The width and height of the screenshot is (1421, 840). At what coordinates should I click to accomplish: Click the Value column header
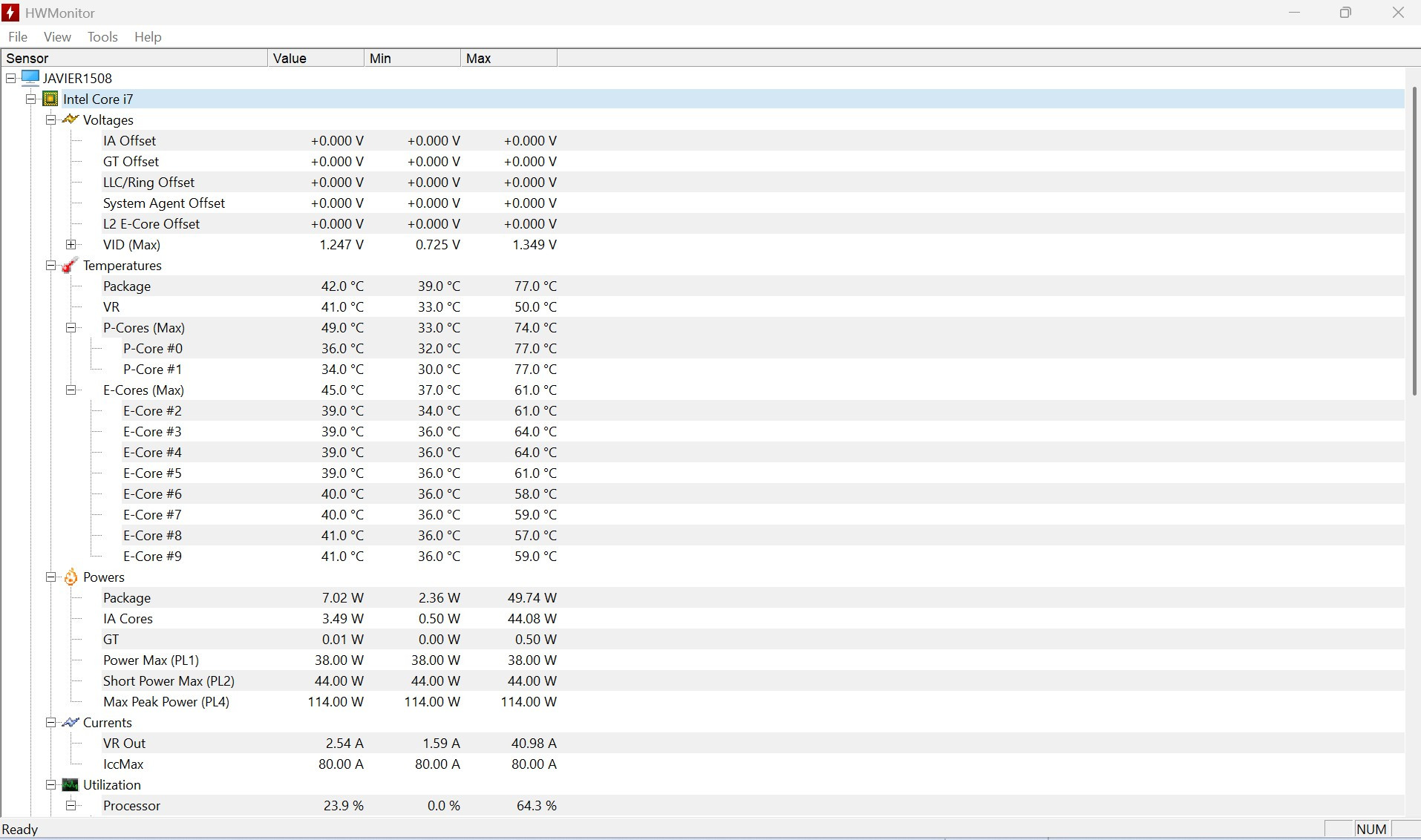click(x=316, y=58)
